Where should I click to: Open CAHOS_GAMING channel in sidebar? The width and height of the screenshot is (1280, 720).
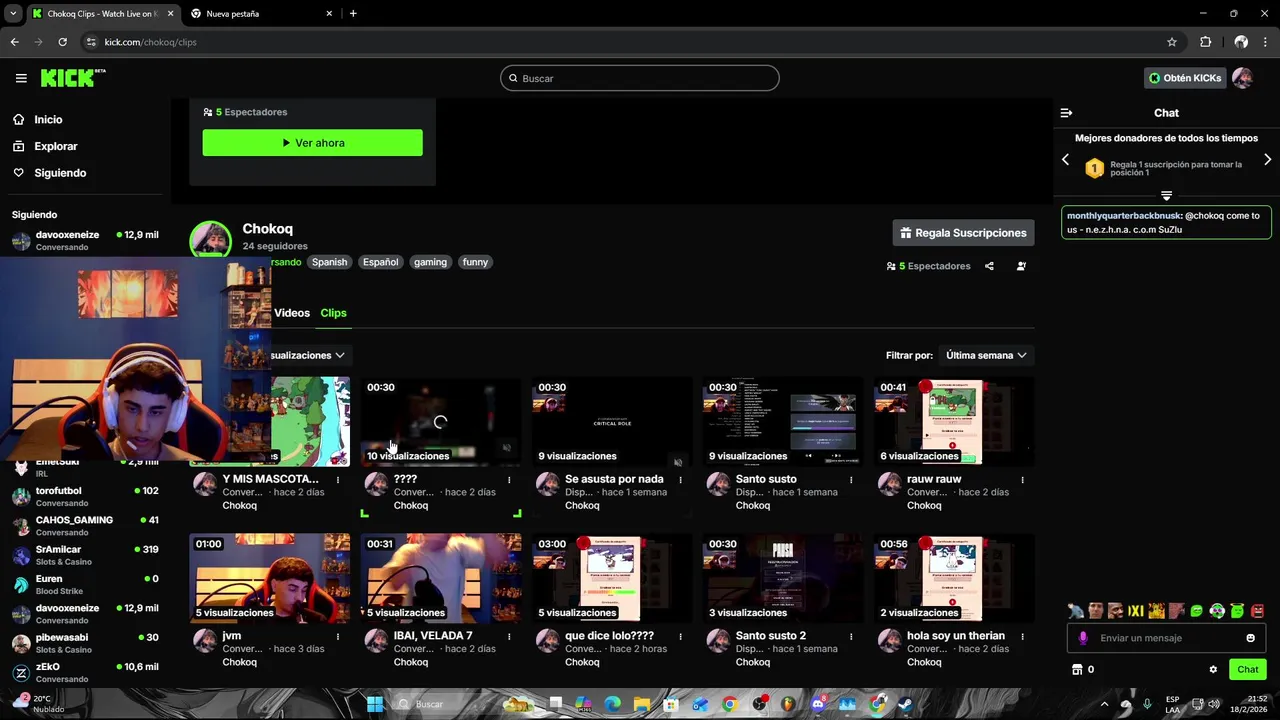(x=85, y=525)
